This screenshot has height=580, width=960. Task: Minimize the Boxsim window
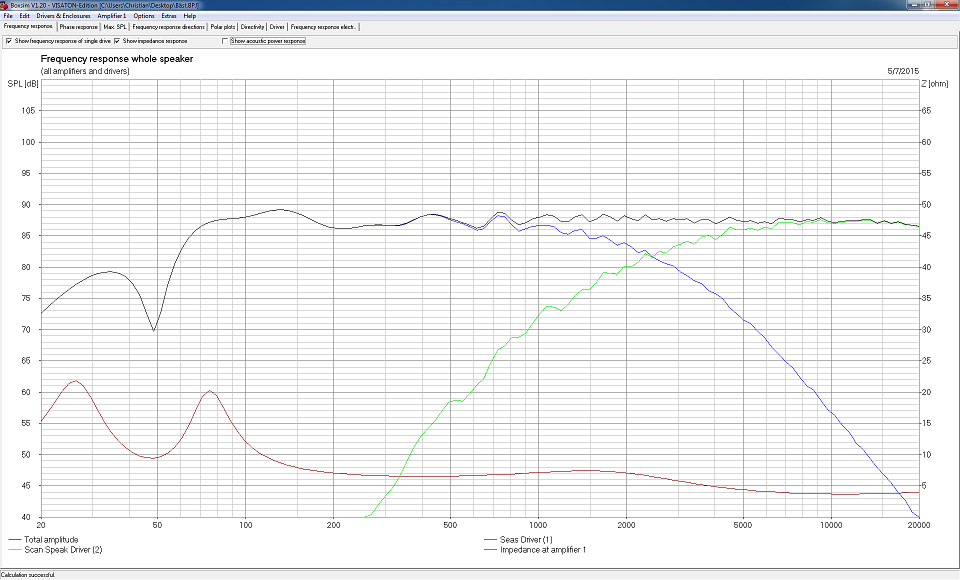coord(915,4)
